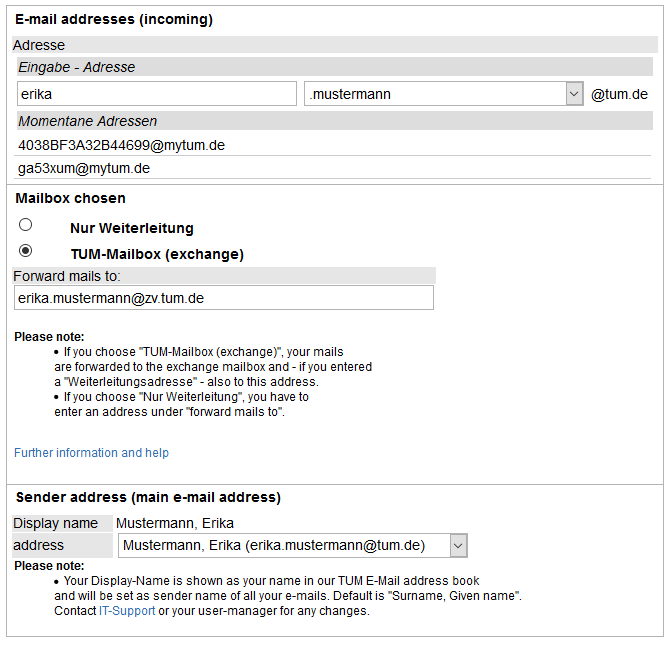Click the "Momentane Adressen" subheader
The height and width of the screenshot is (645, 671).
pyautogui.click(x=88, y=121)
